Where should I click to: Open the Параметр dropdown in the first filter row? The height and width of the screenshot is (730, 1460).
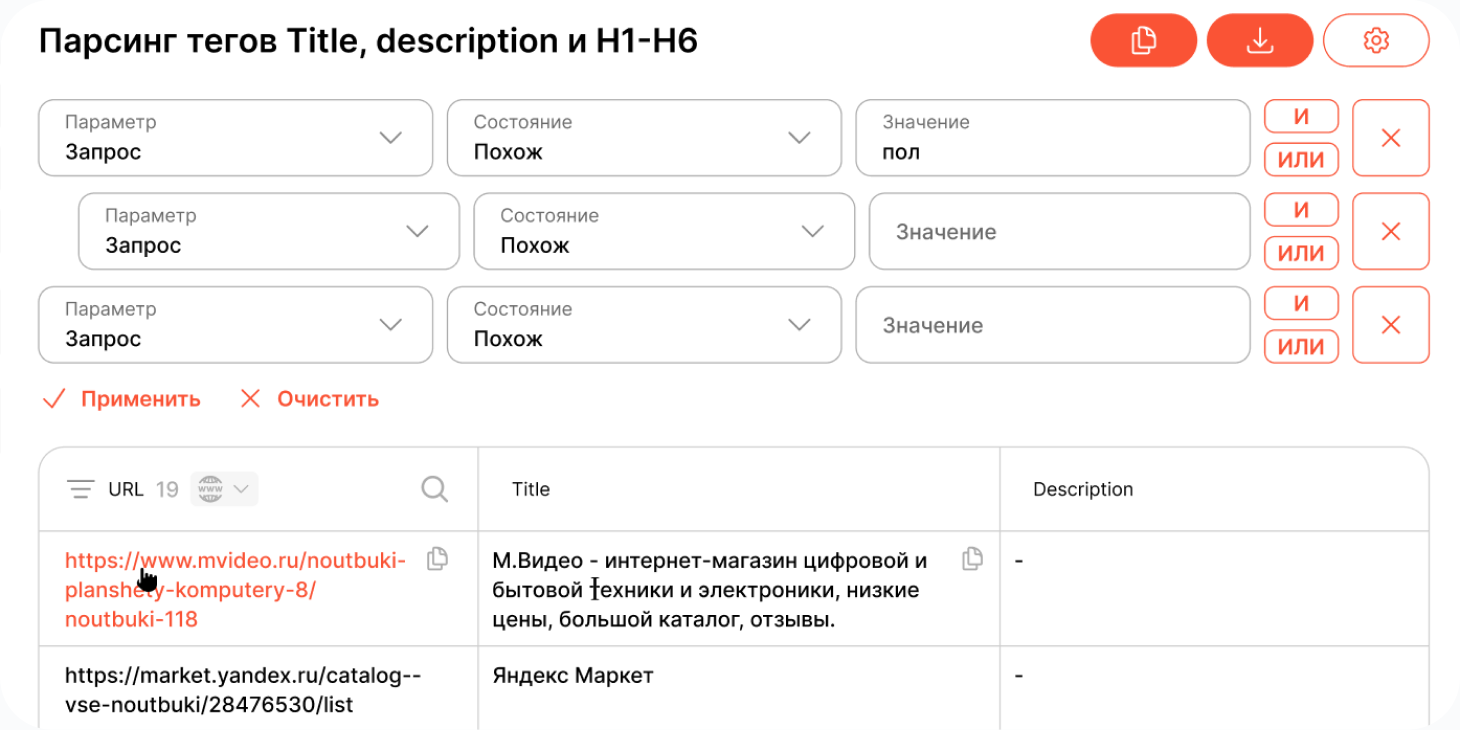[236, 138]
